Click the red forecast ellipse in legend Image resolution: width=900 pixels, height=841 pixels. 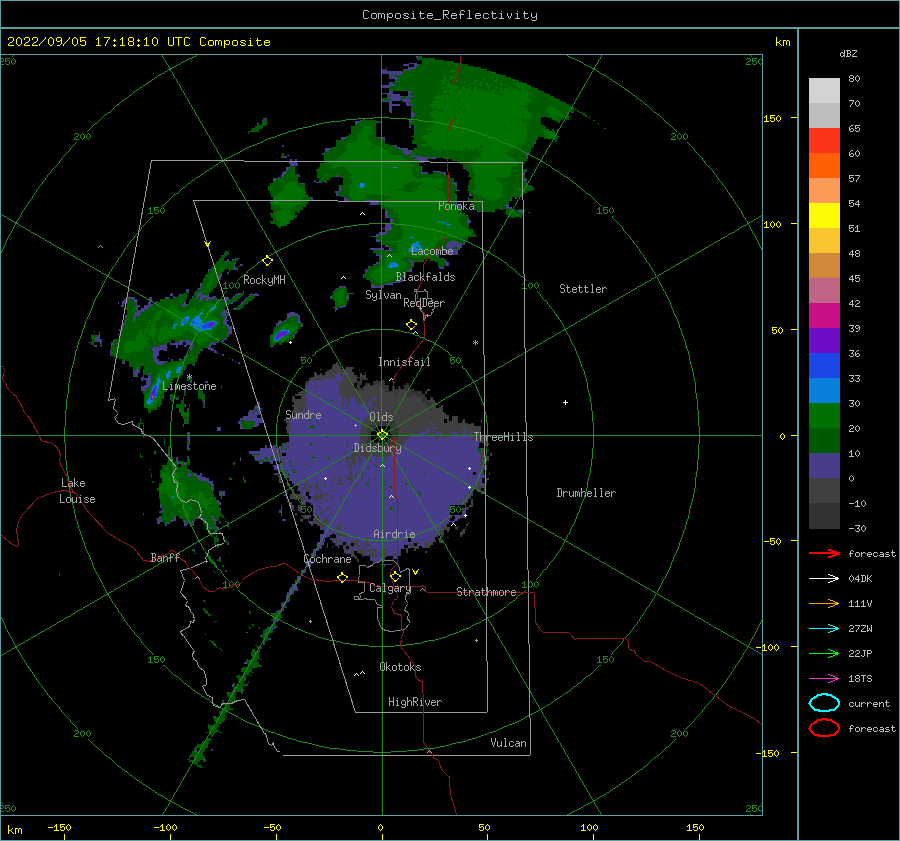pos(824,728)
